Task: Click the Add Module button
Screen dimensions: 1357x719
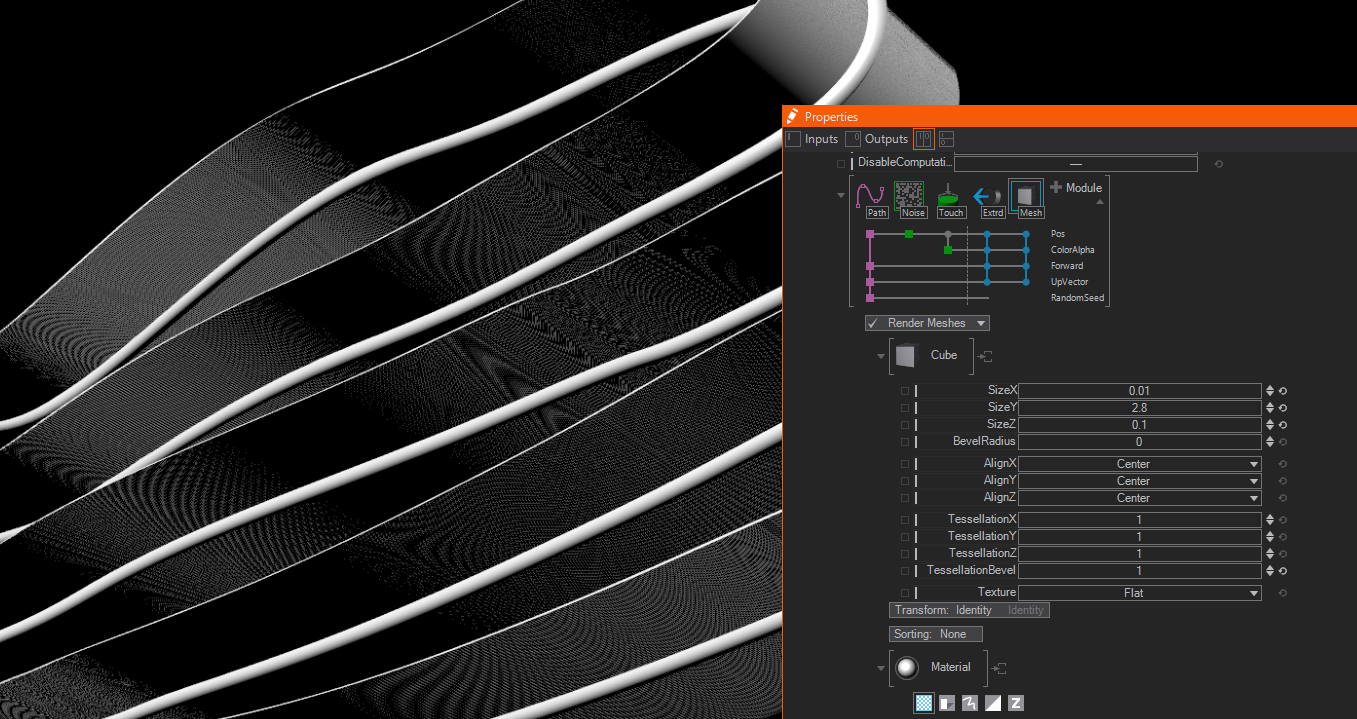Action: (1076, 188)
